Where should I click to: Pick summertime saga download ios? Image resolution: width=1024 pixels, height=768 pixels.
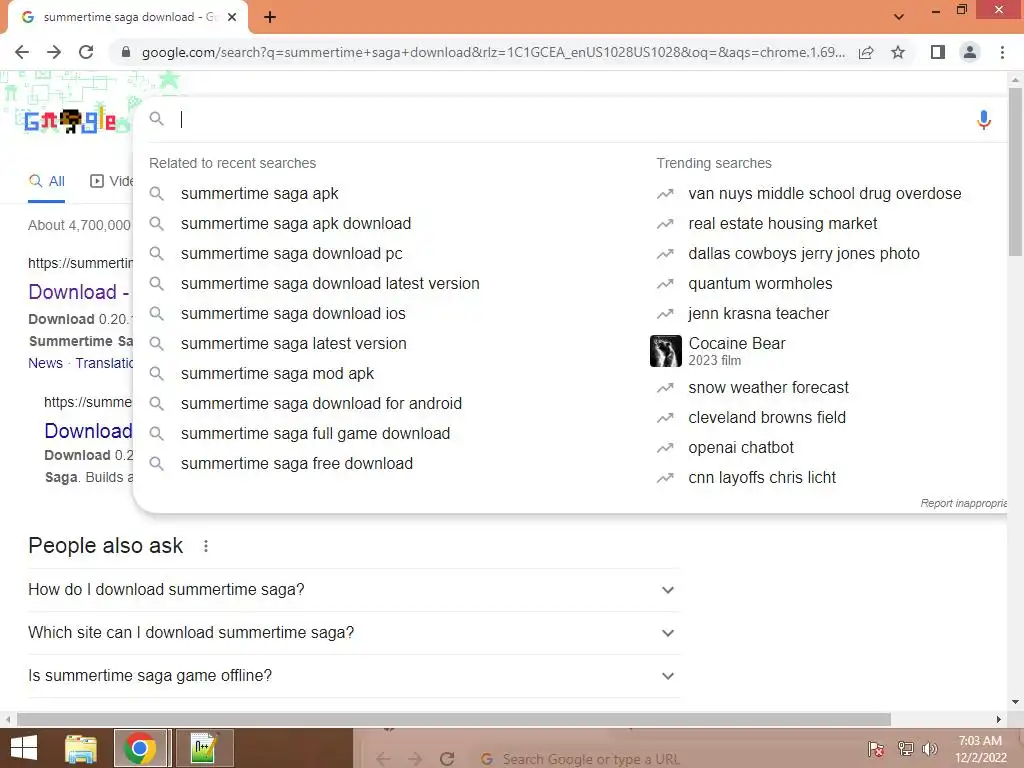[293, 314]
